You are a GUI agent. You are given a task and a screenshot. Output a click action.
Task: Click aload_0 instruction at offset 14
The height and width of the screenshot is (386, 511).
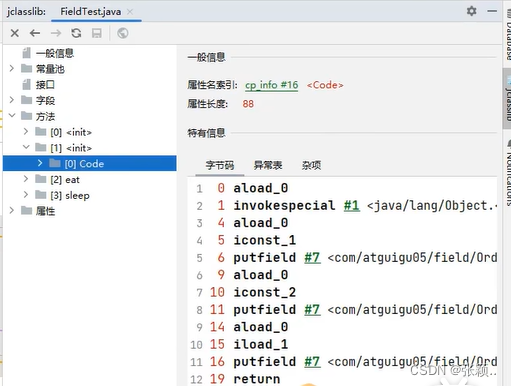(x=261, y=327)
